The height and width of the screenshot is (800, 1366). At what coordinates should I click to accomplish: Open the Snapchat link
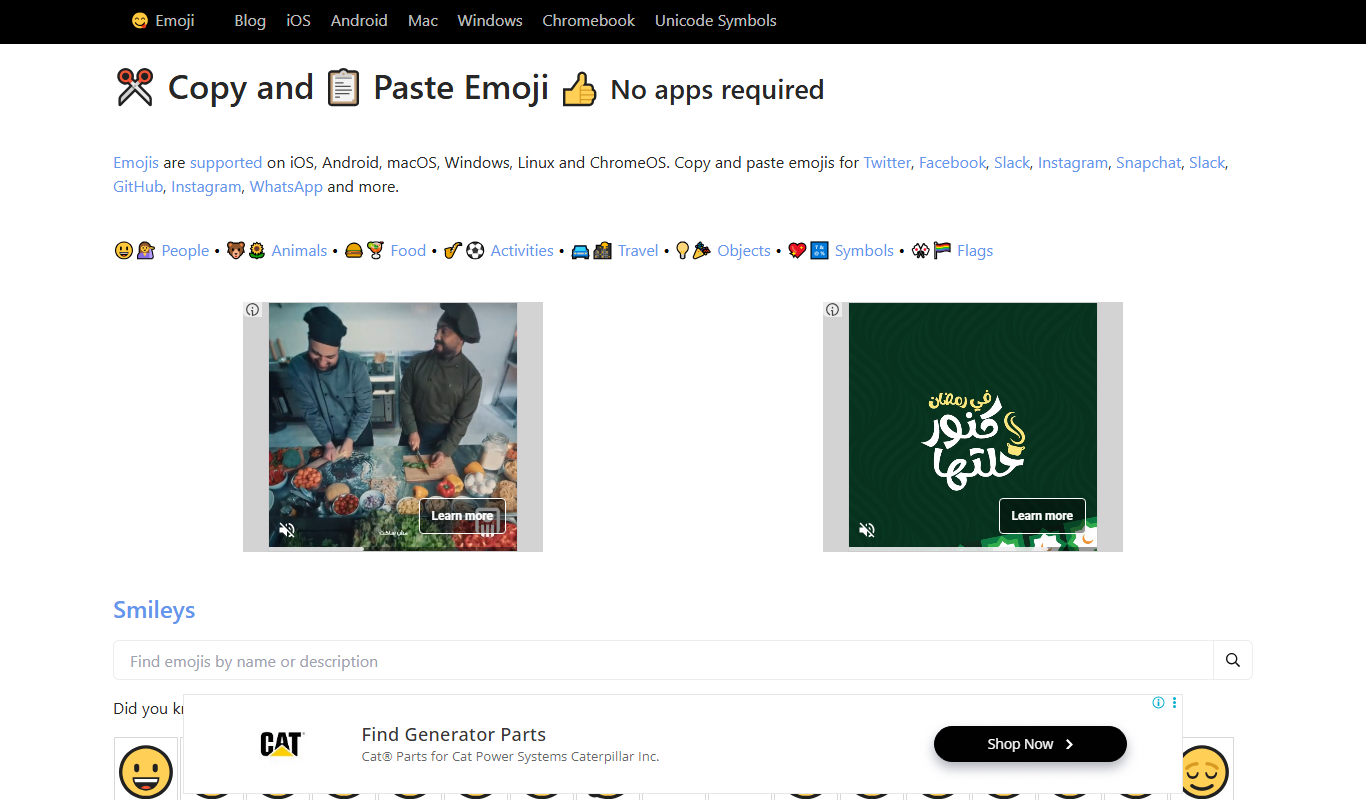[1148, 162]
